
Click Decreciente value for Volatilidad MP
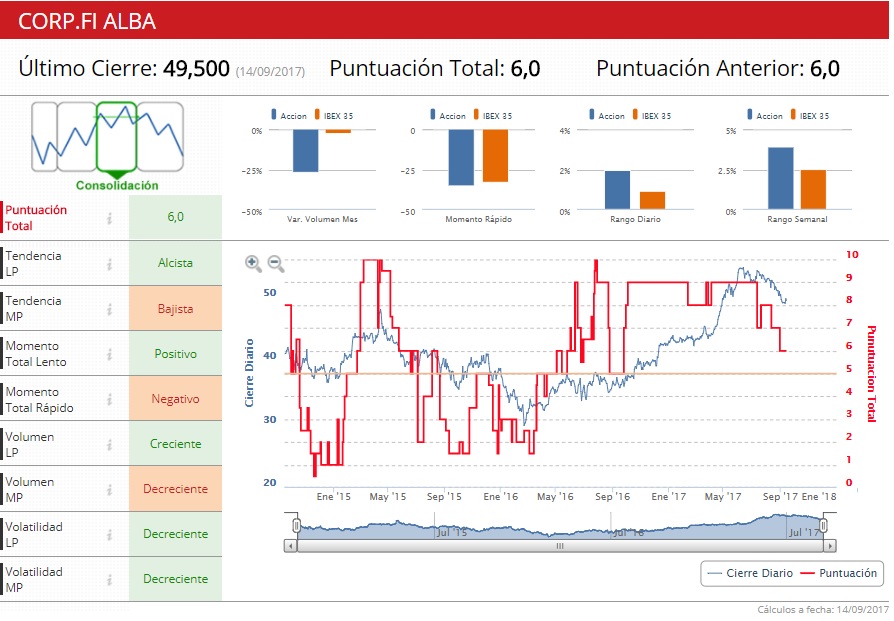click(176, 579)
